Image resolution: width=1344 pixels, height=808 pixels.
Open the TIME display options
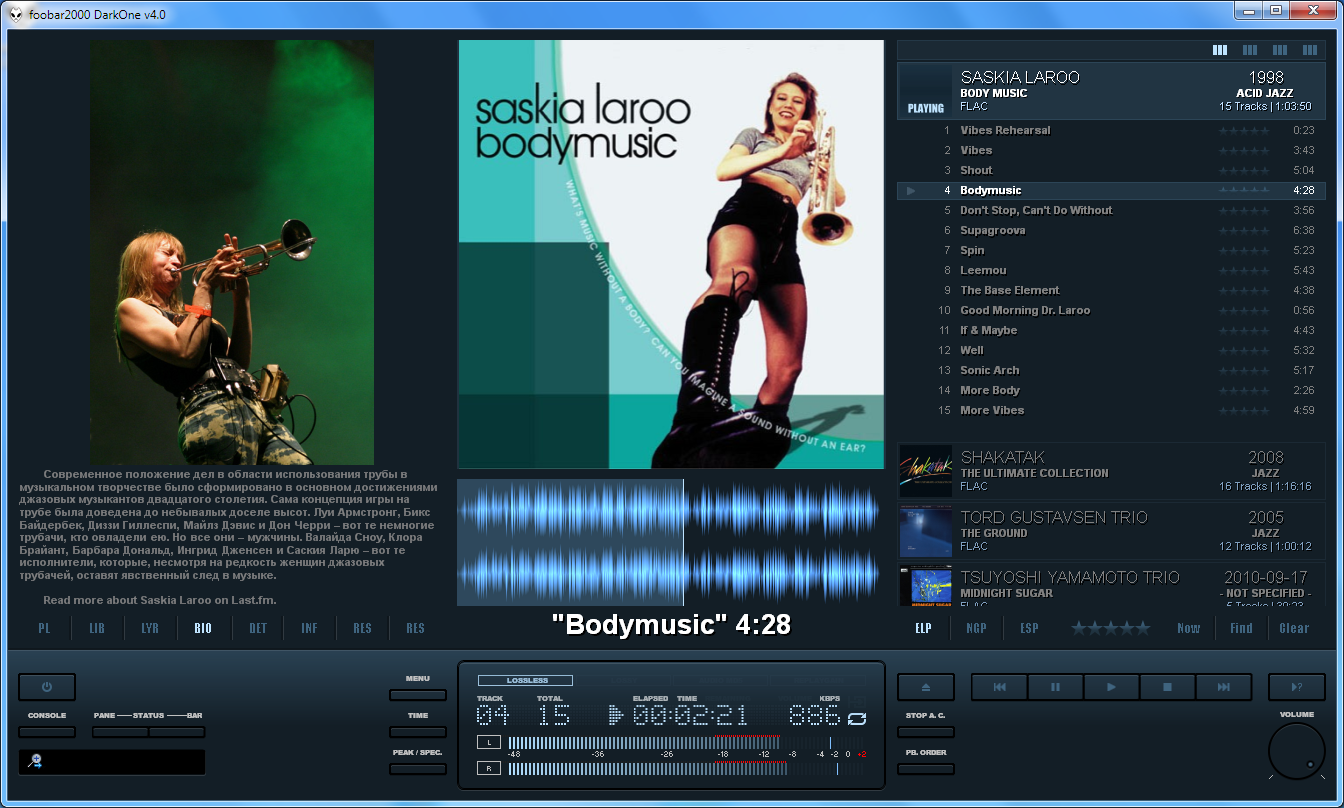(417, 731)
